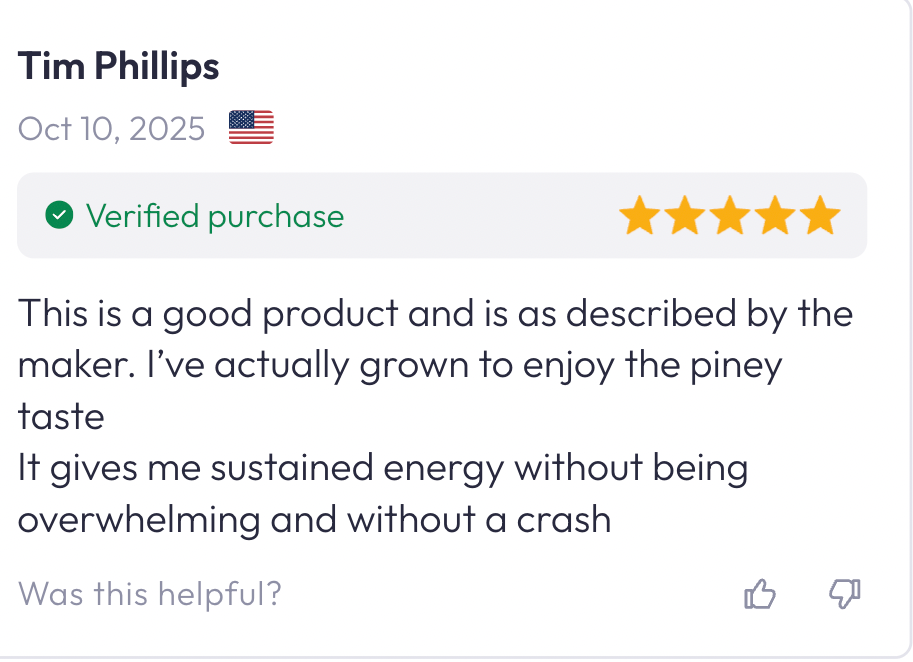The height and width of the screenshot is (662, 913).
Task: Select the fifth rating star
Action: point(821,216)
